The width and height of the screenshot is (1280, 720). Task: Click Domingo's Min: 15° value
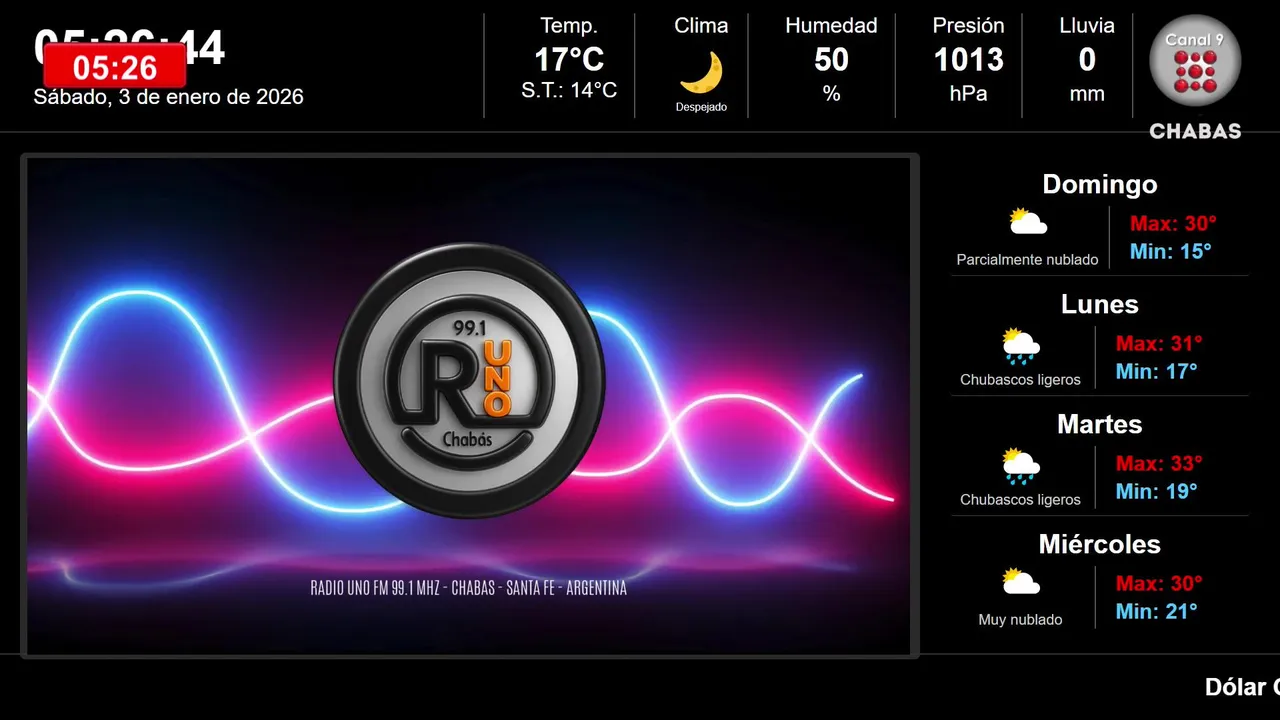pos(1170,252)
